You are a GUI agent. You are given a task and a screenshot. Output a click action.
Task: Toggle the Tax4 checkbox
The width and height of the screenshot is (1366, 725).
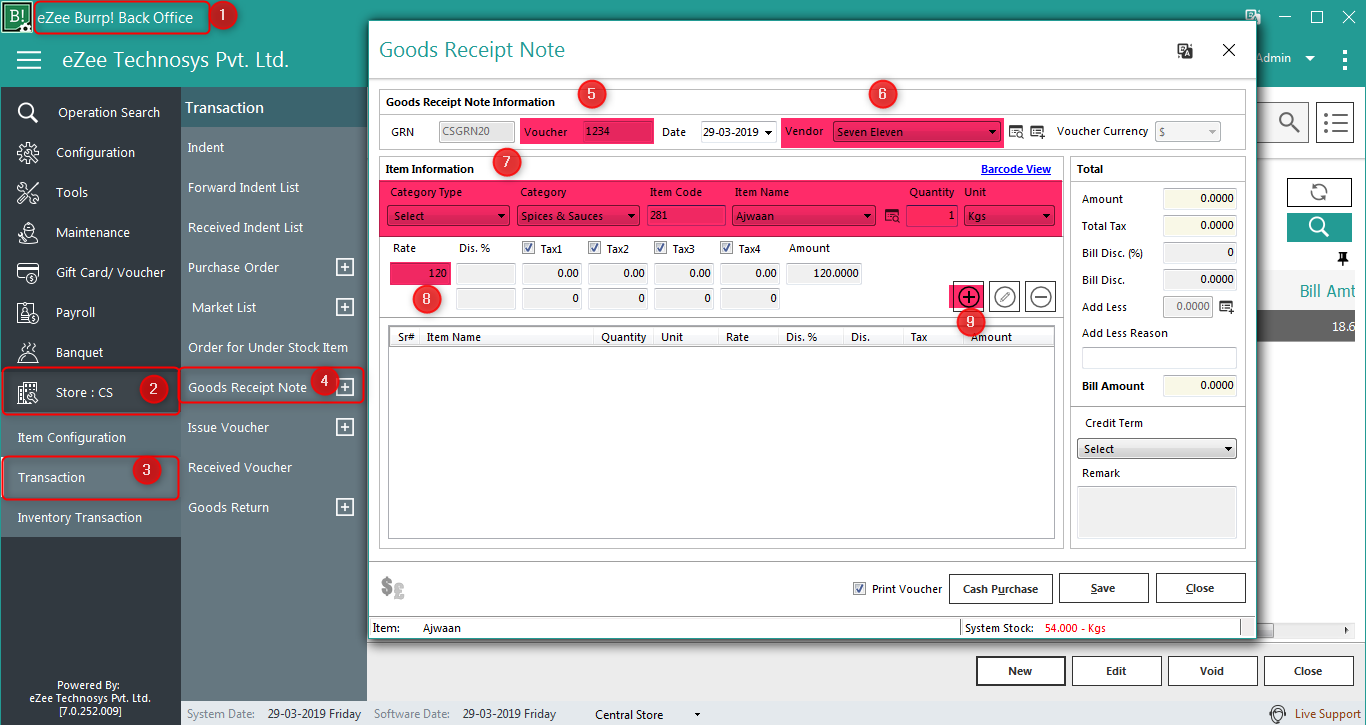[726, 248]
